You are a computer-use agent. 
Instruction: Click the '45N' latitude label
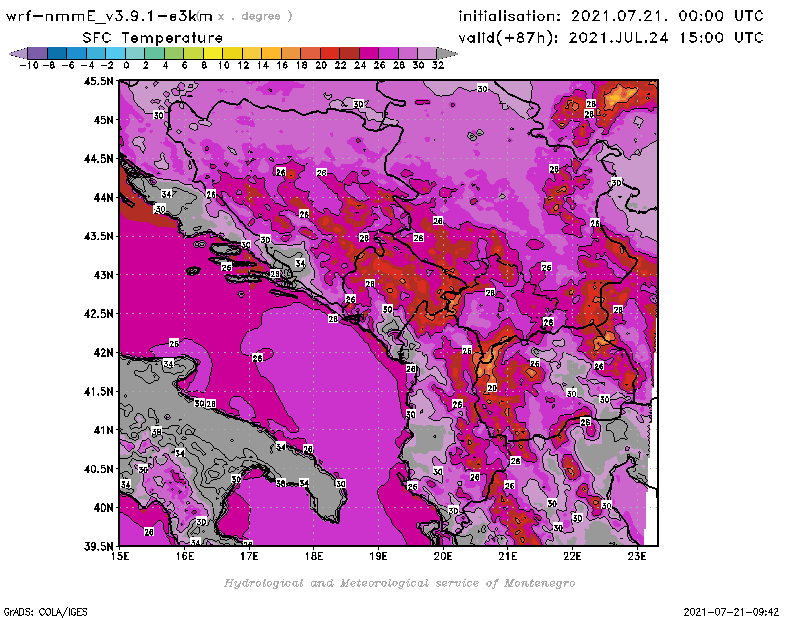[103, 120]
